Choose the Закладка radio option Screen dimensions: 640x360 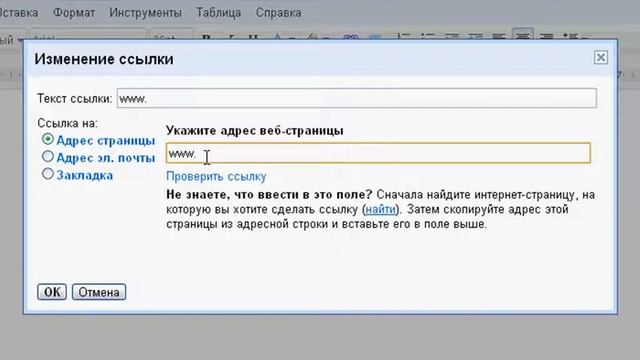[x=48, y=174]
